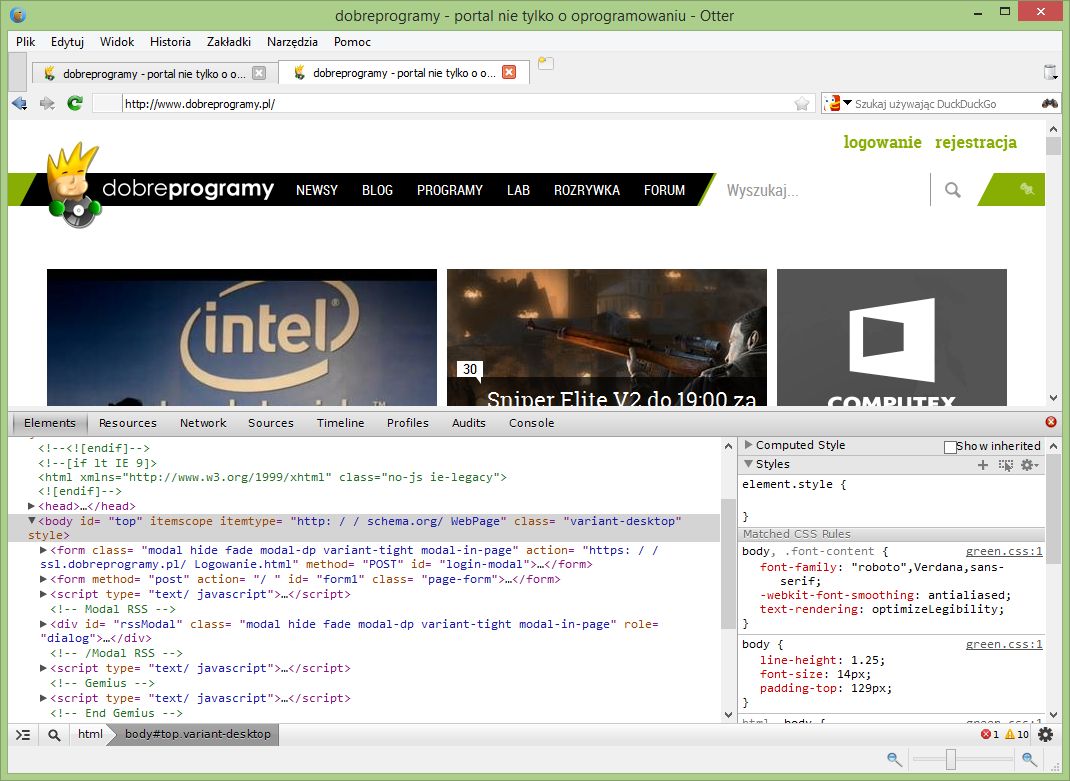The image size is (1070, 781).
Task: Switch to the Network tab in DevTools
Action: 203,423
